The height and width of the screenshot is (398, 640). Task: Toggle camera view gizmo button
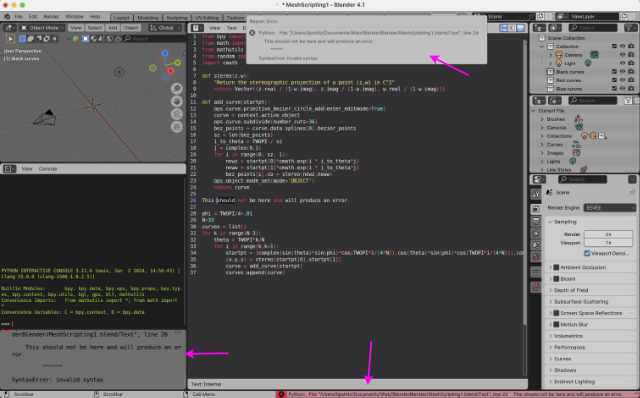(x=177, y=114)
